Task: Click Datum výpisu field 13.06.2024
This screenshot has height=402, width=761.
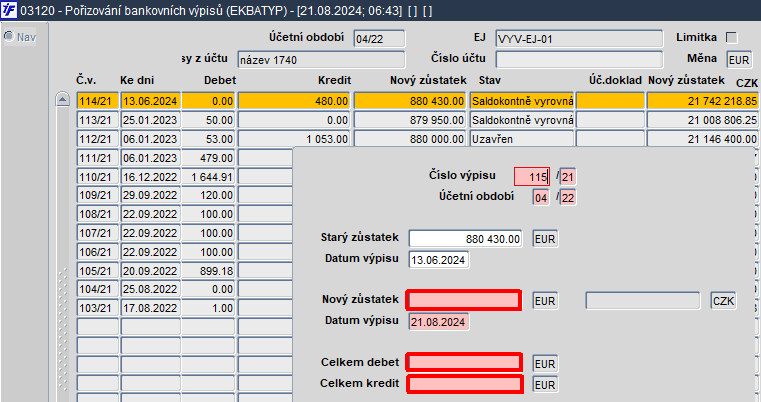Action: pyautogui.click(x=439, y=260)
